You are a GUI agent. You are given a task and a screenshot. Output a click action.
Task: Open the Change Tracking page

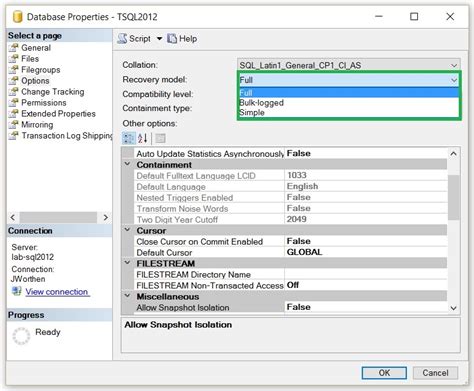pyautogui.click(x=53, y=92)
